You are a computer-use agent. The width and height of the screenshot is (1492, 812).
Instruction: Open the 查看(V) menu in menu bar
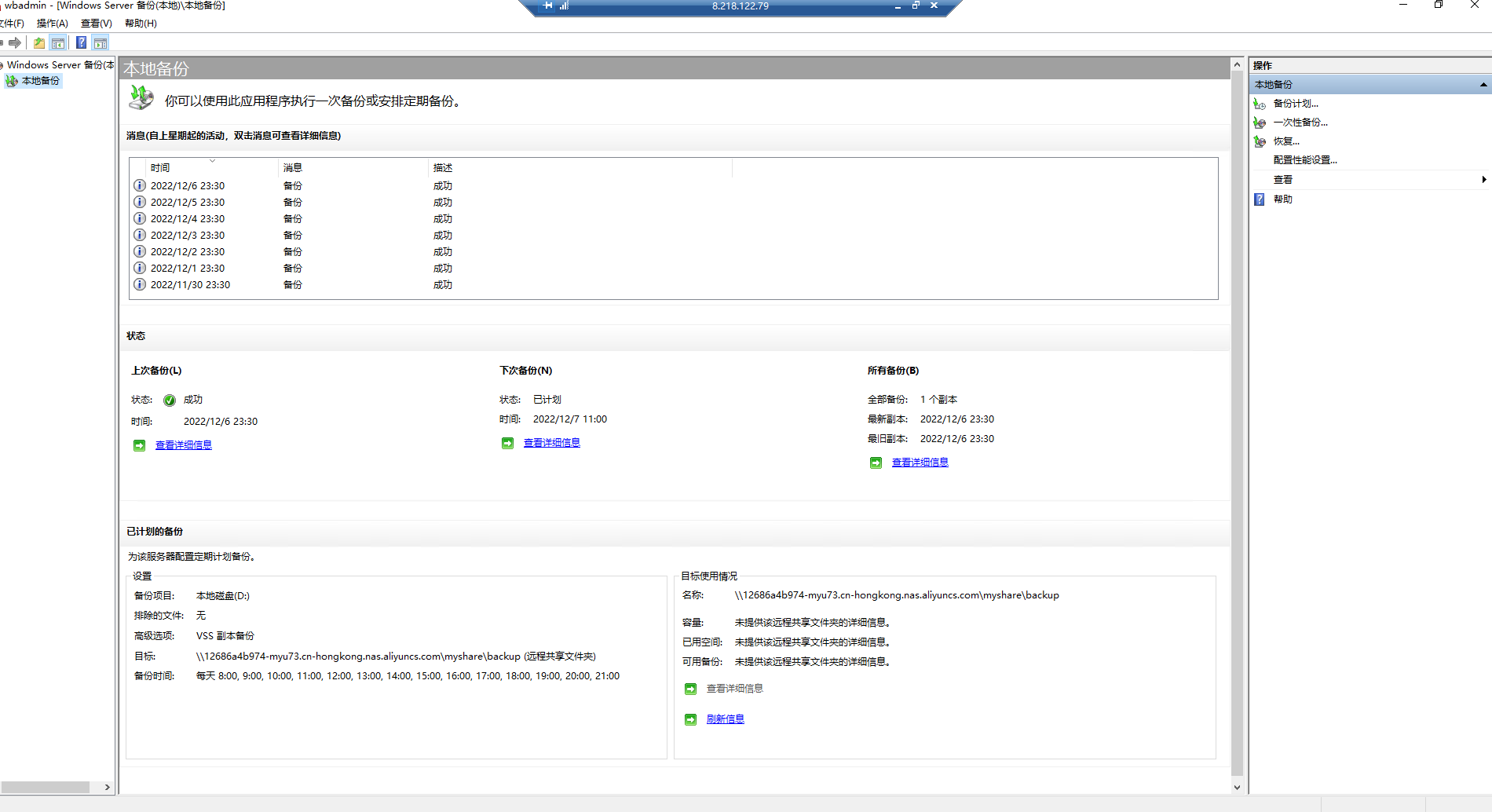point(96,24)
